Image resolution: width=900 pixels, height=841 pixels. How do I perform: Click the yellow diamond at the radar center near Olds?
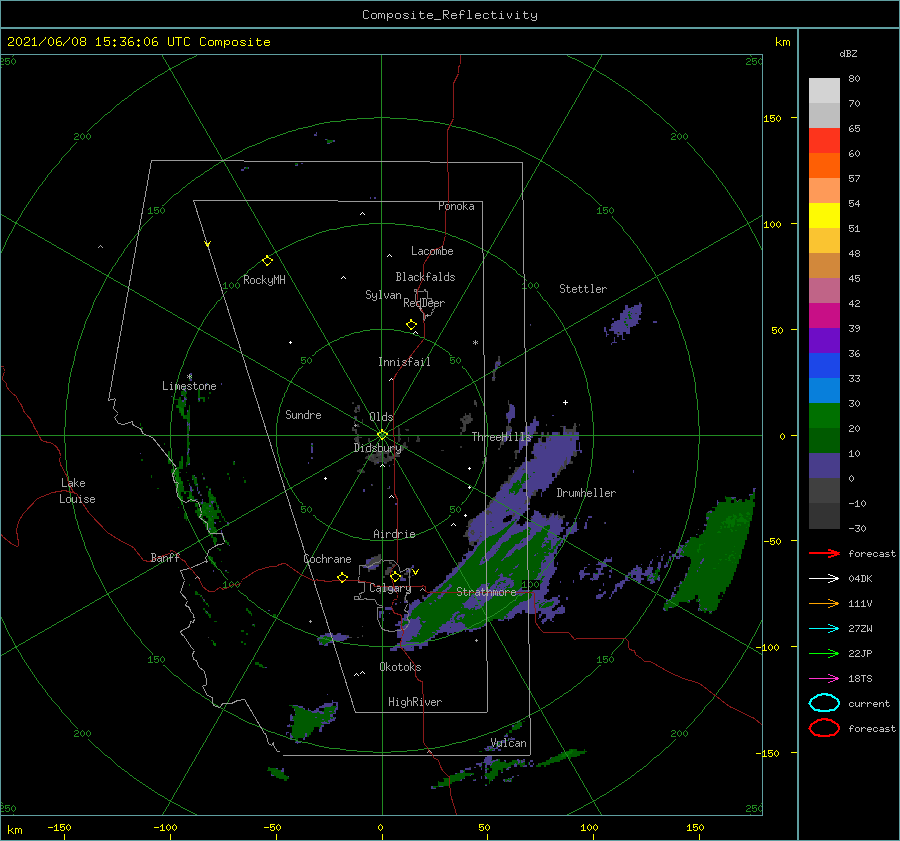click(x=382, y=435)
